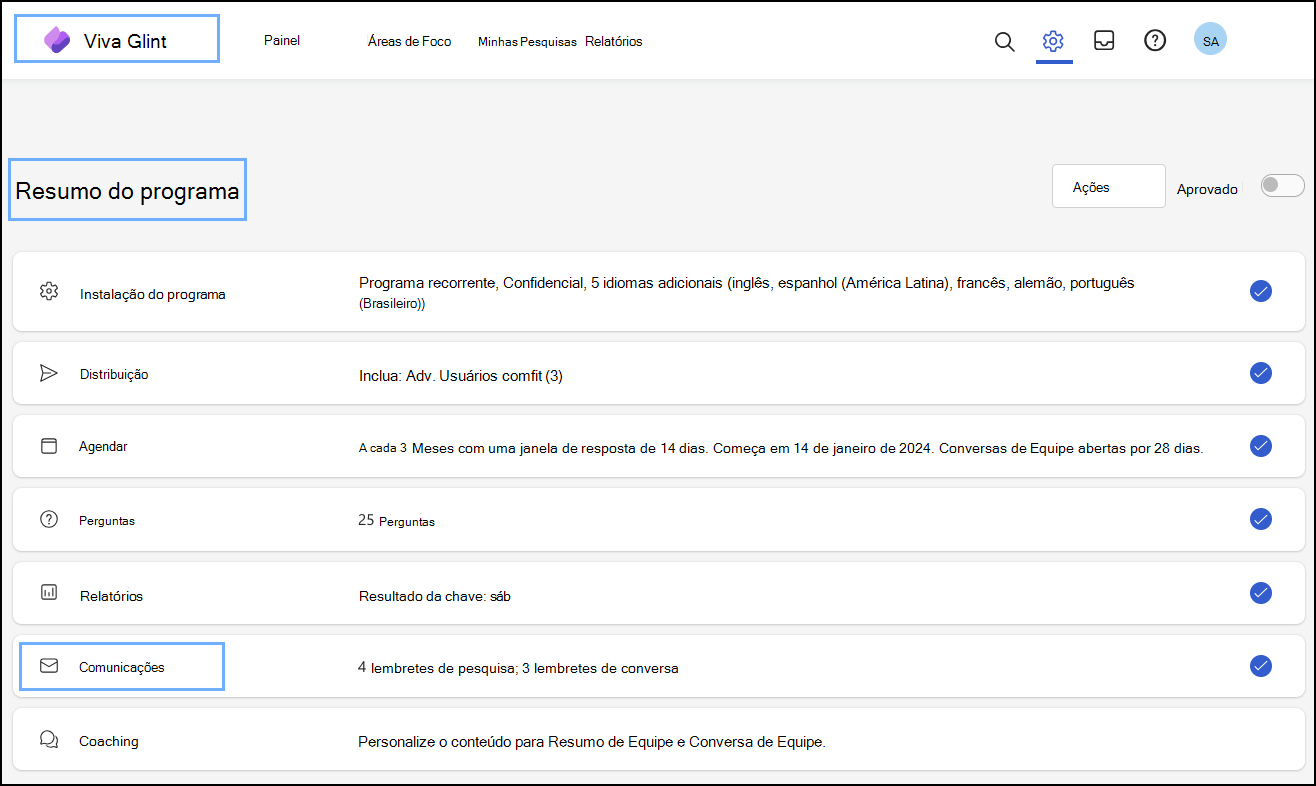Screen dimensions: 1316x786
Task: Click the Viva Glint logo icon
Action: click(x=57, y=40)
